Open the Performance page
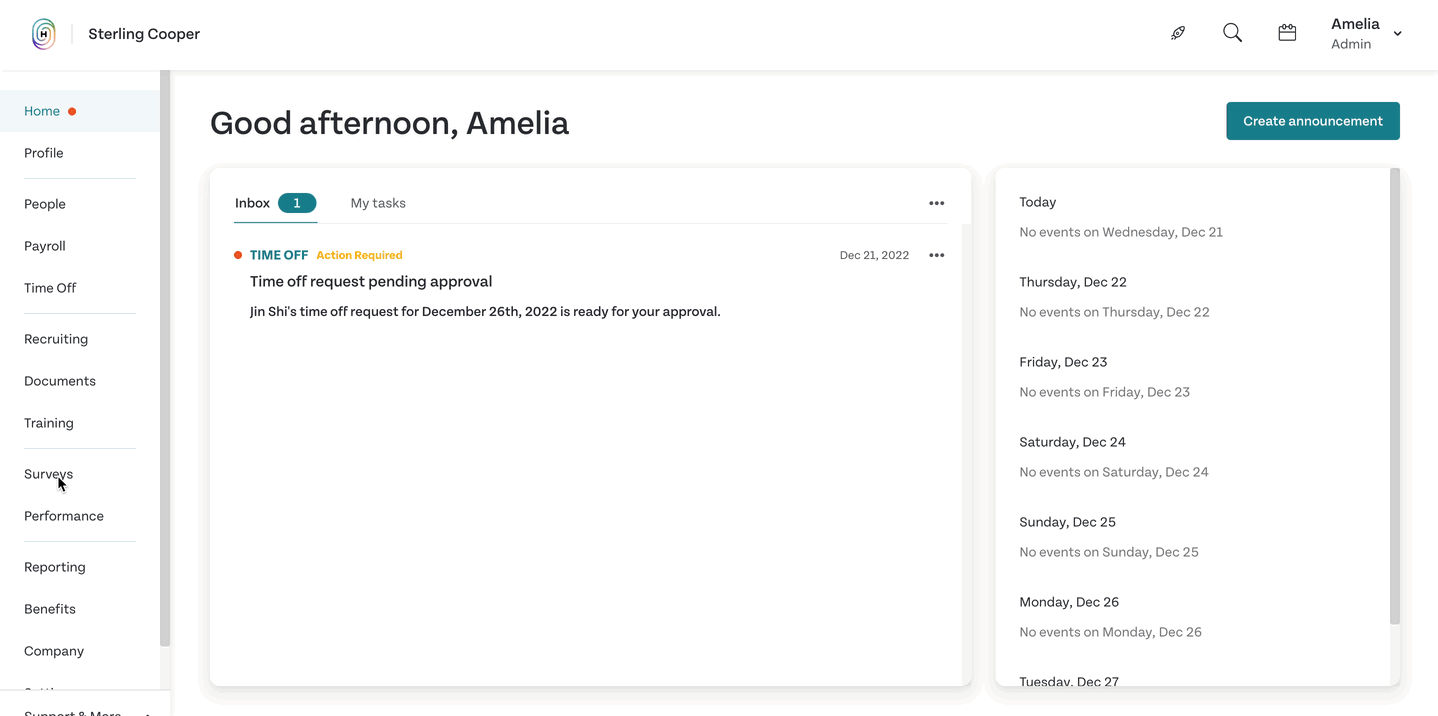This screenshot has height=716, width=1438. 64,516
